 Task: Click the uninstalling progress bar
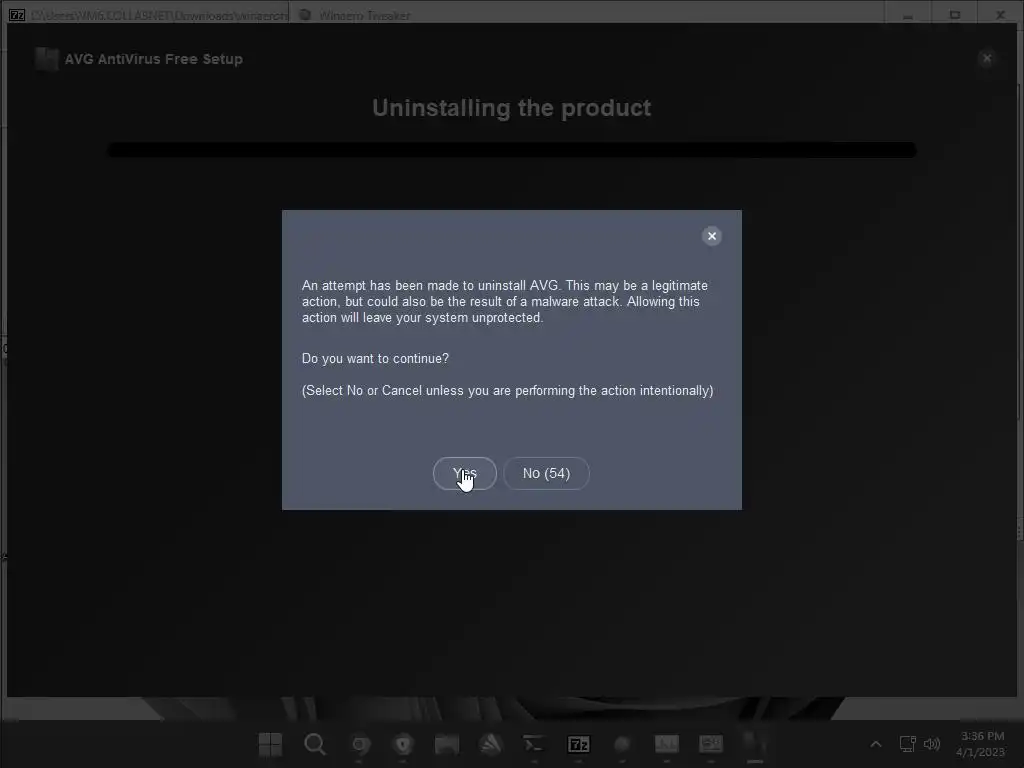(511, 150)
